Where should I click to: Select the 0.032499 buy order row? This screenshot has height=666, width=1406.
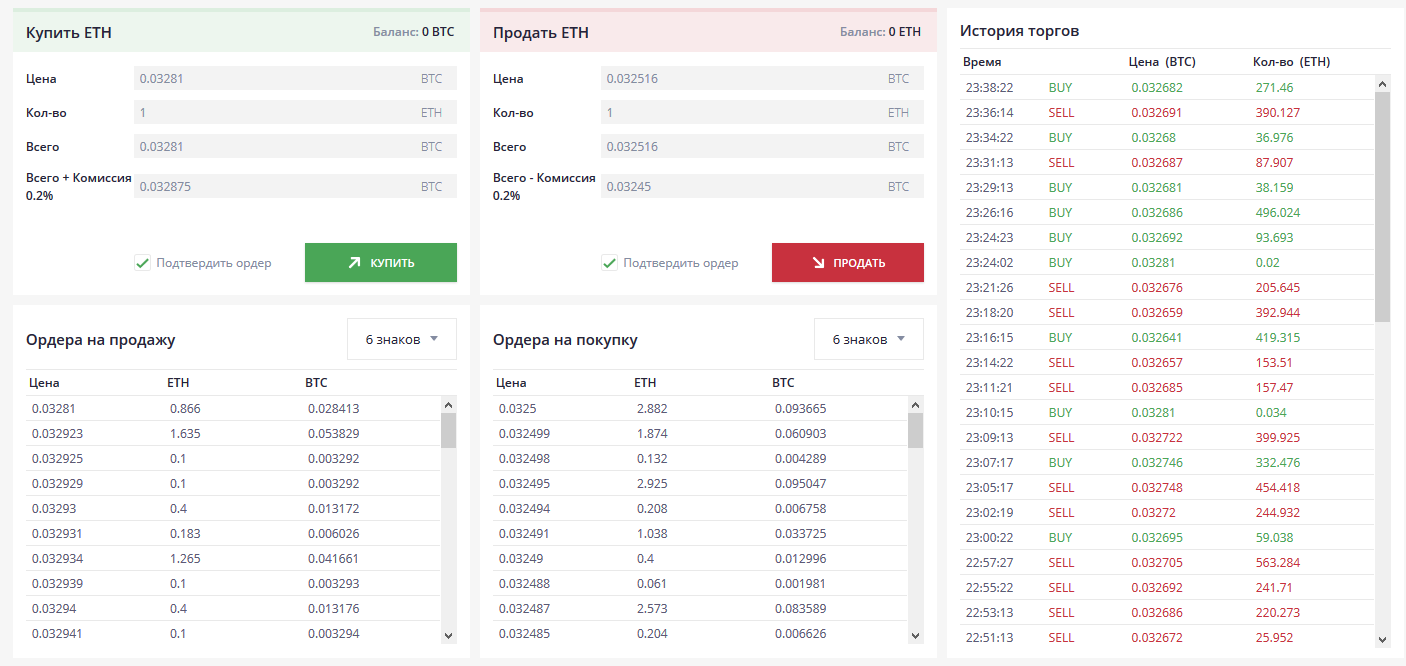point(697,434)
